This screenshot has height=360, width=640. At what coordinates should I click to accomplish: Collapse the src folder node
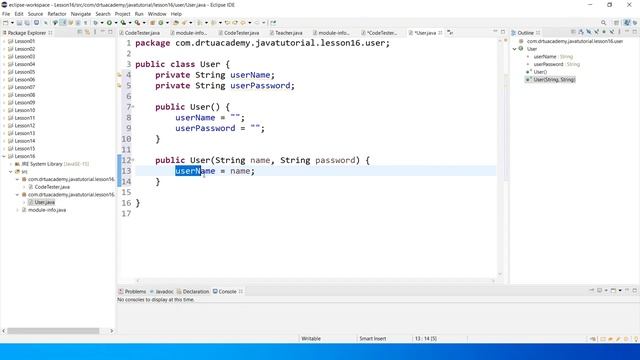pyautogui.click(x=11, y=172)
